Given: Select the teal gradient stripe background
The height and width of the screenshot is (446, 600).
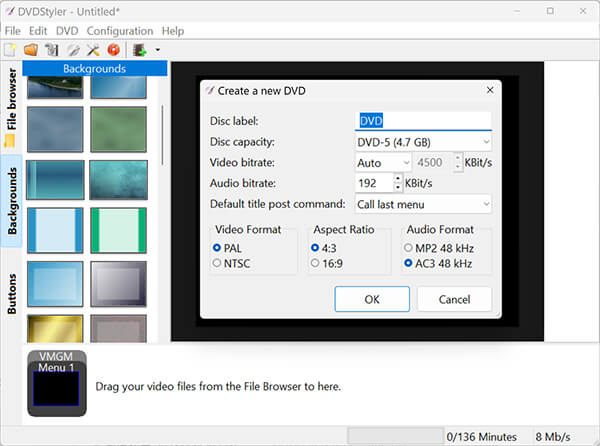Looking at the screenshot, I should tap(55, 180).
